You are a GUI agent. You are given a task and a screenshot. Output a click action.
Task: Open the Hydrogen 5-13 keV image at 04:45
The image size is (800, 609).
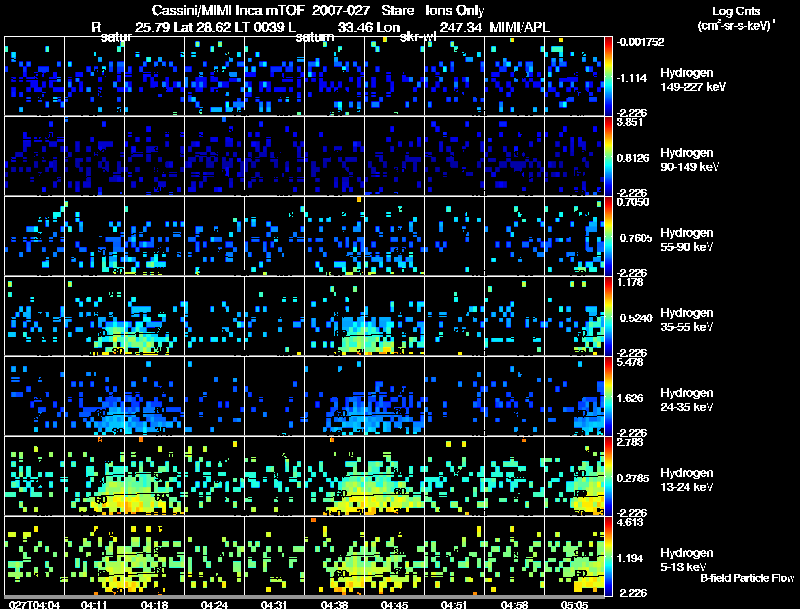[x=394, y=556]
